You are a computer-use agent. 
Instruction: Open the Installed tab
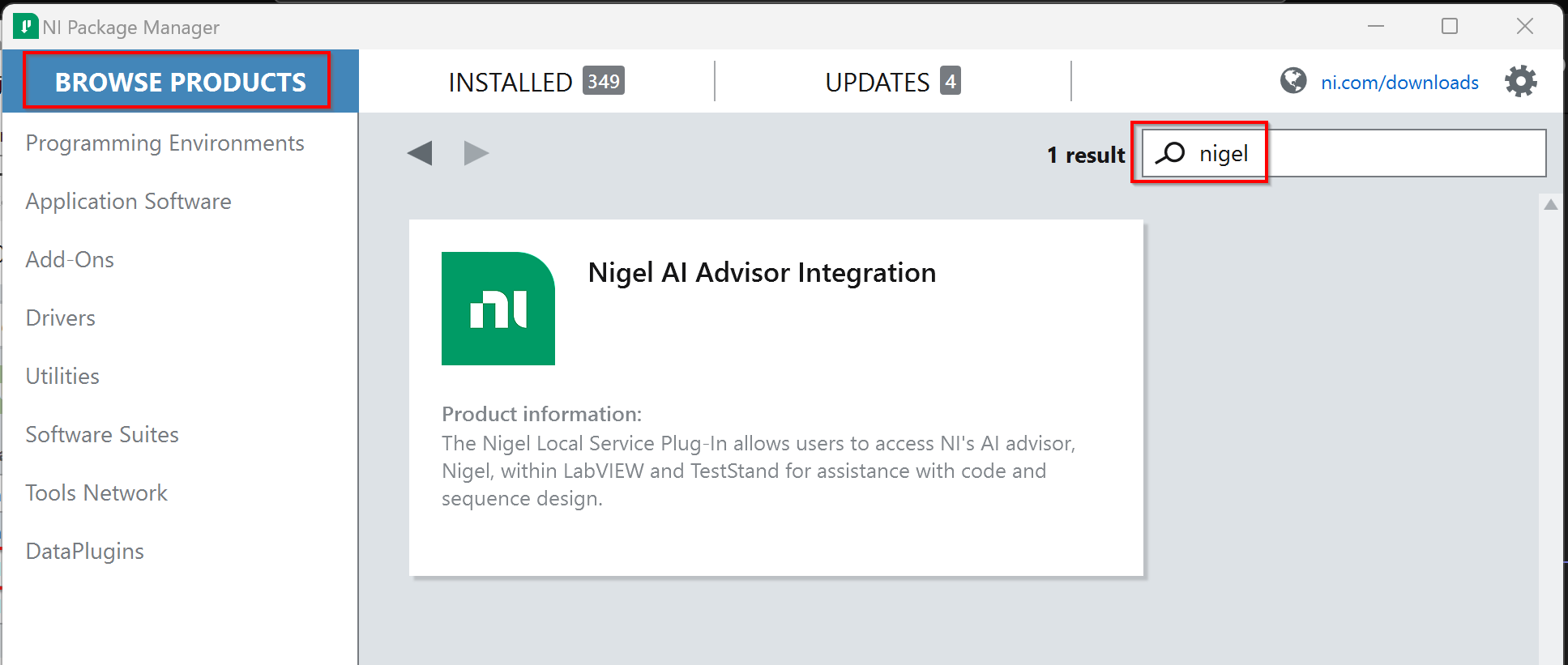click(x=536, y=82)
